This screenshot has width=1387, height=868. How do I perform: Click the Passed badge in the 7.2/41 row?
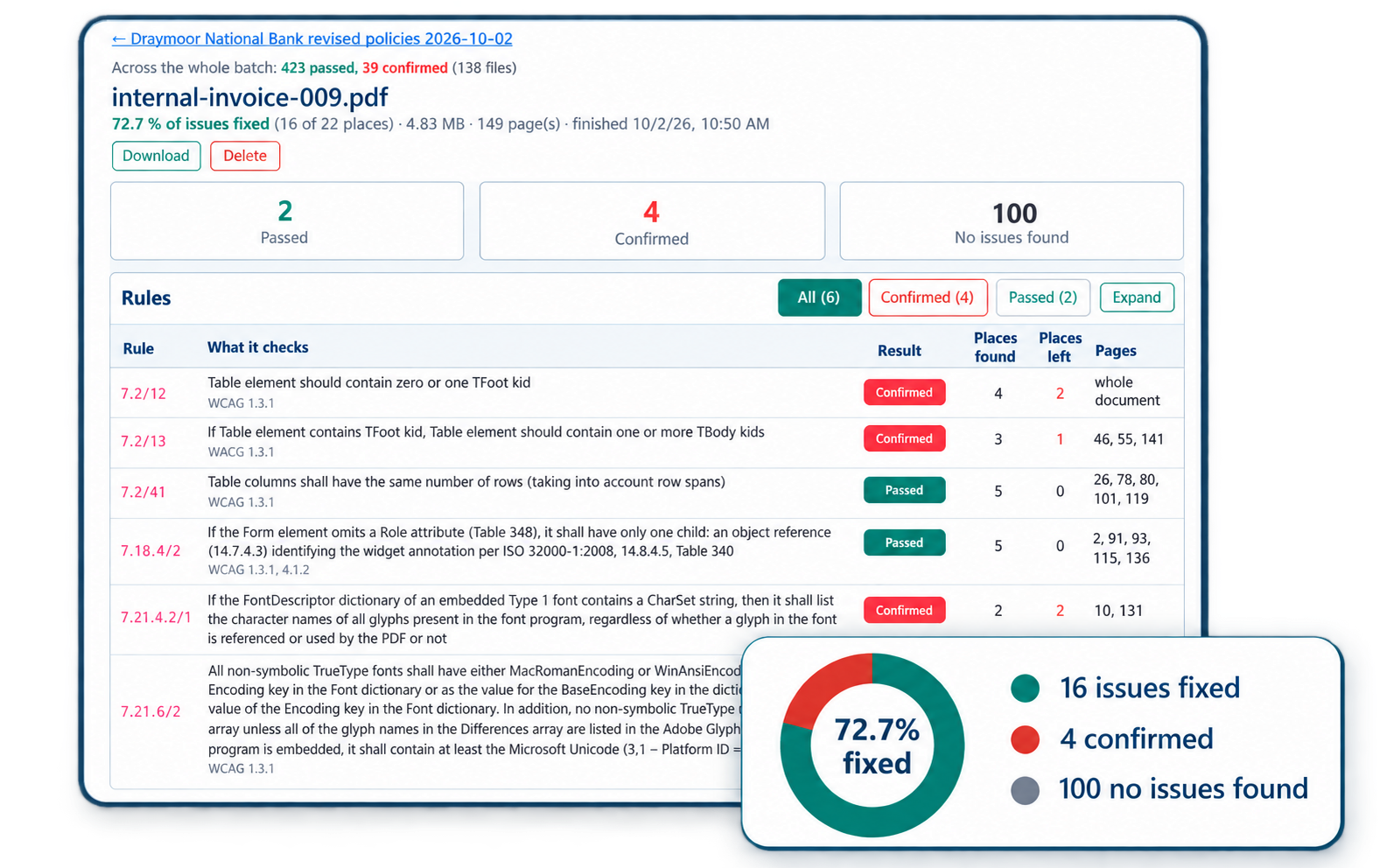904,490
